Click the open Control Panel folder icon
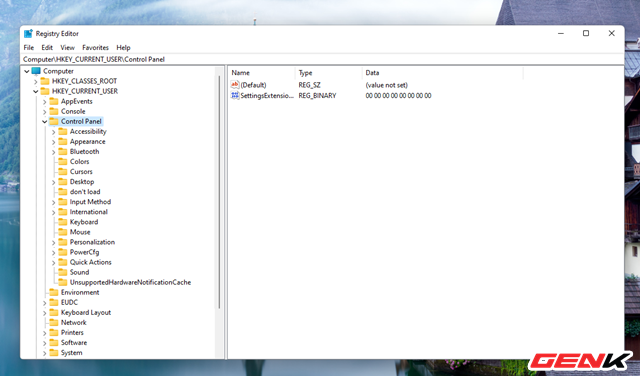Viewport: 640px width, 376px height. tap(54, 121)
